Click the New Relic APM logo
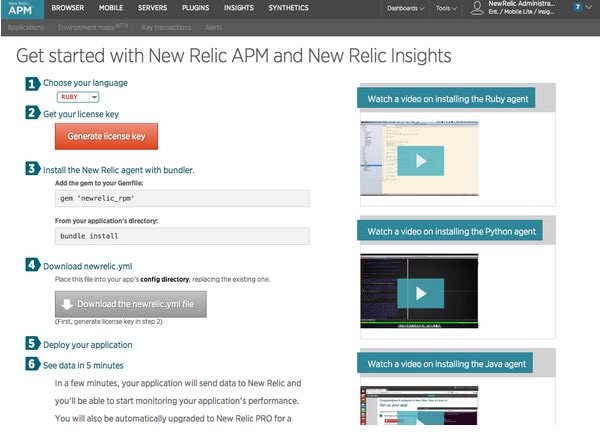The image size is (600, 440). [23, 9]
